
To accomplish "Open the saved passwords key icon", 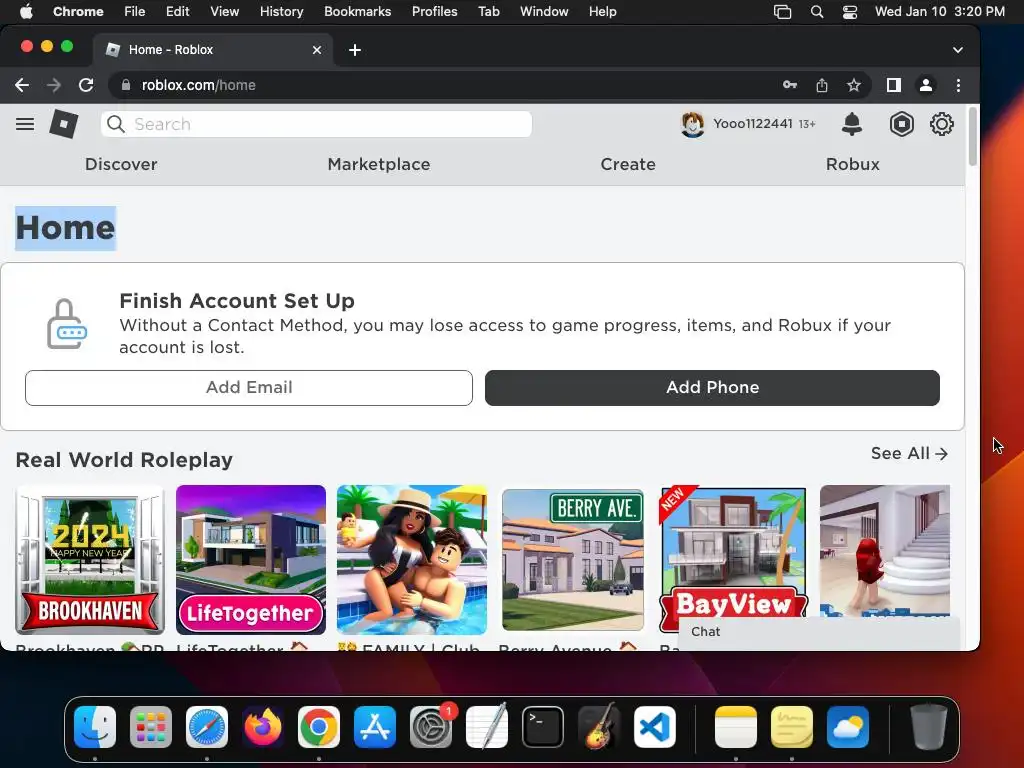I will pyautogui.click(x=790, y=85).
